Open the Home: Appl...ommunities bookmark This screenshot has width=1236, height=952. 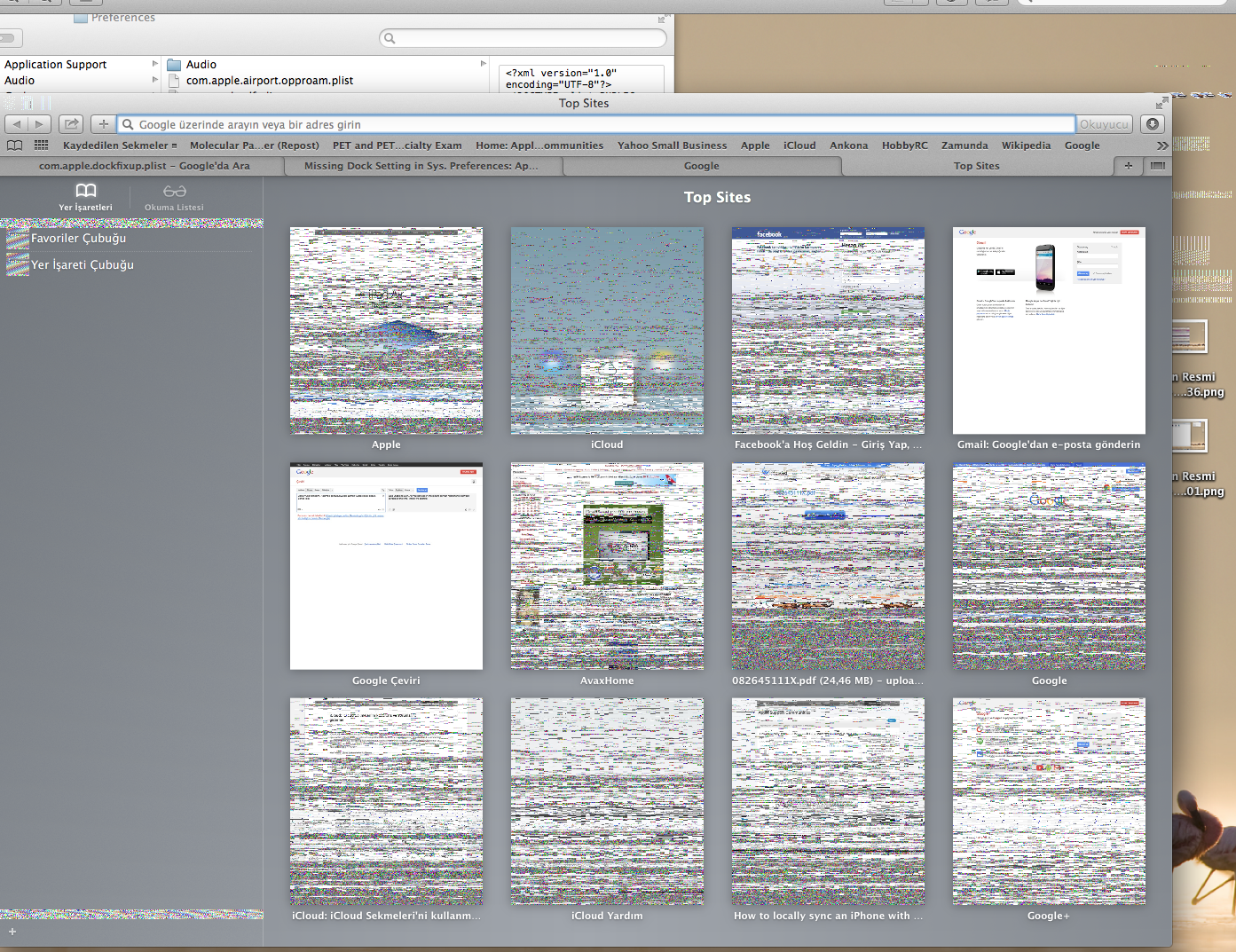539,146
